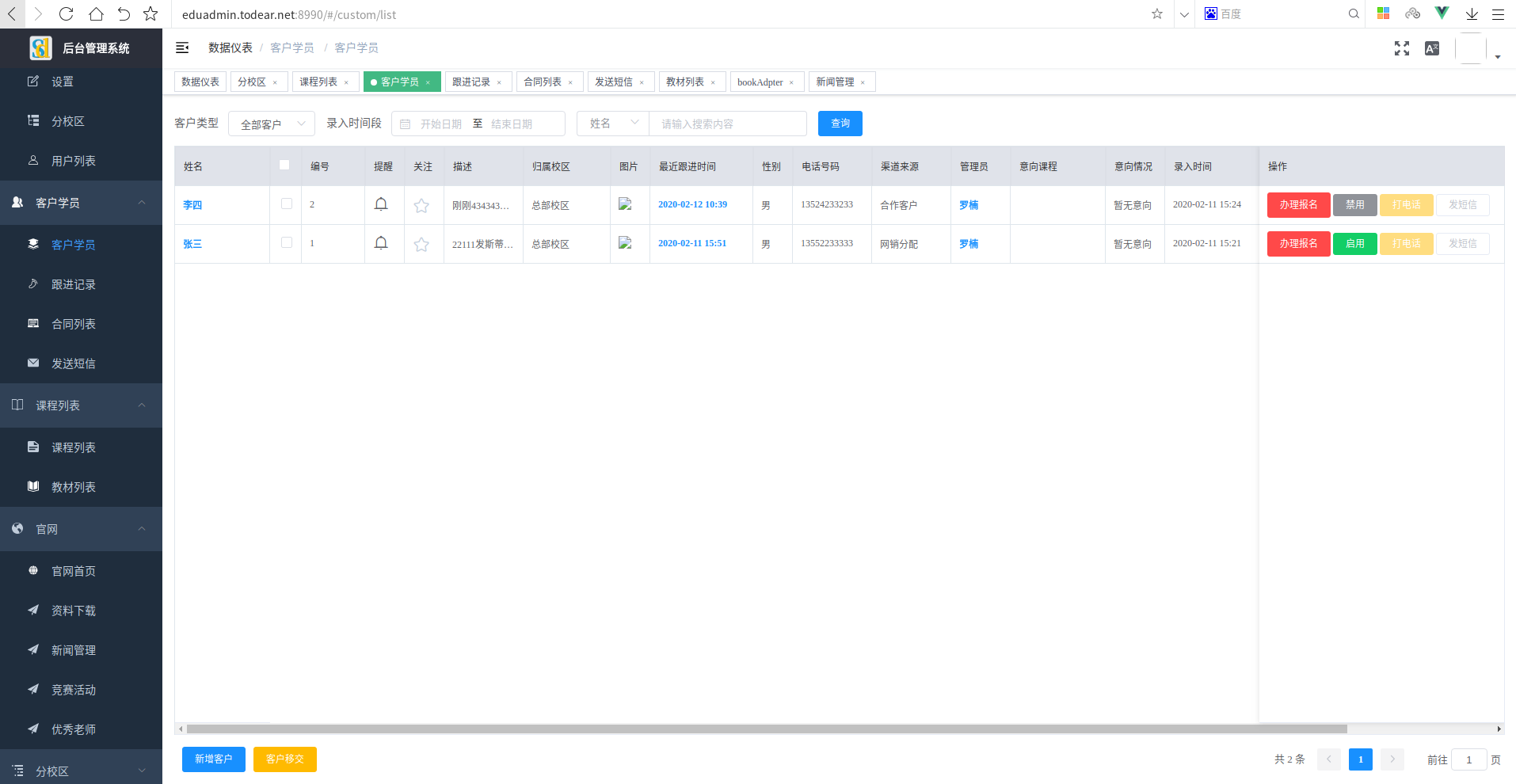
Task: Open 张三 picture thumbnail
Action: [625, 242]
